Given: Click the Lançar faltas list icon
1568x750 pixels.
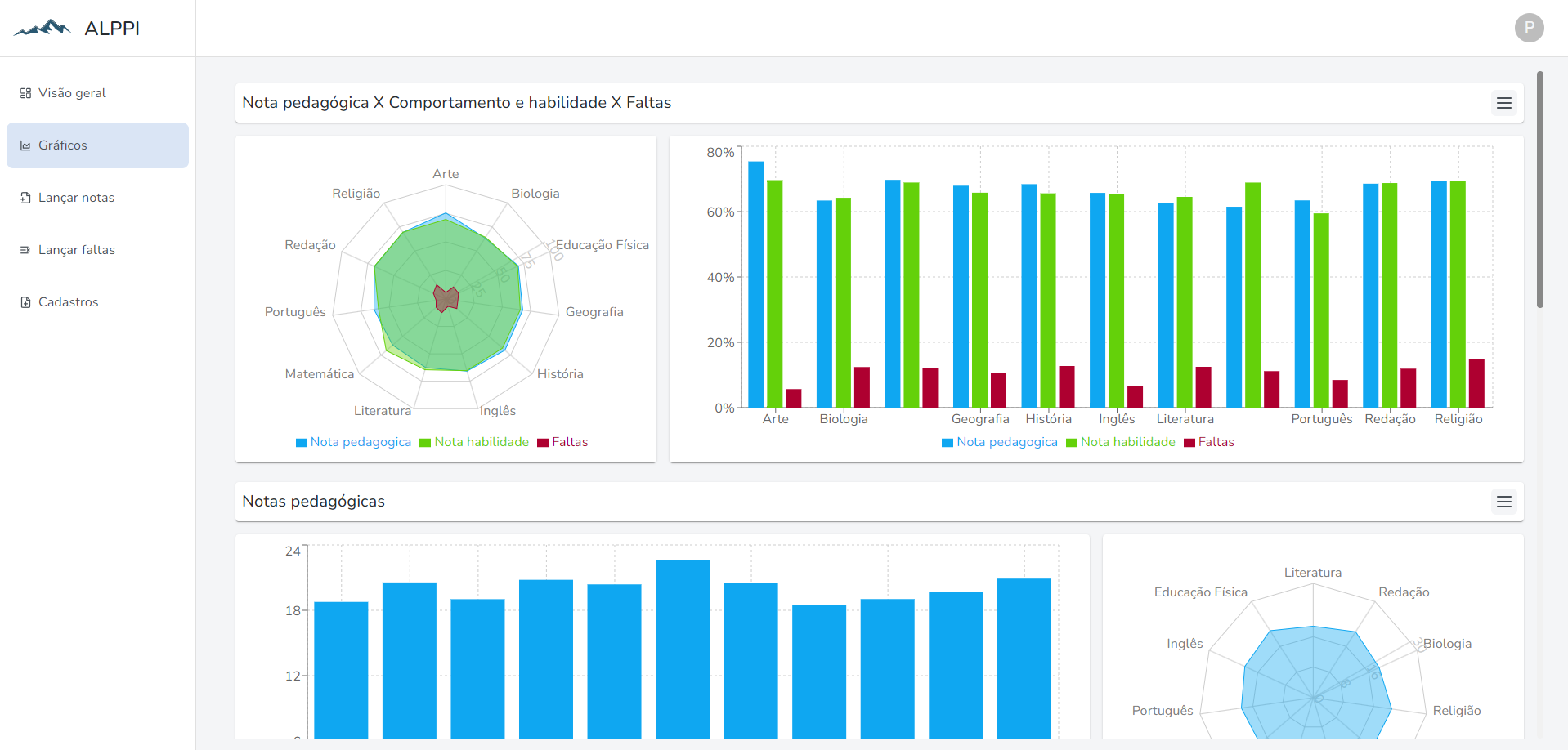Looking at the screenshot, I should tap(25, 250).
